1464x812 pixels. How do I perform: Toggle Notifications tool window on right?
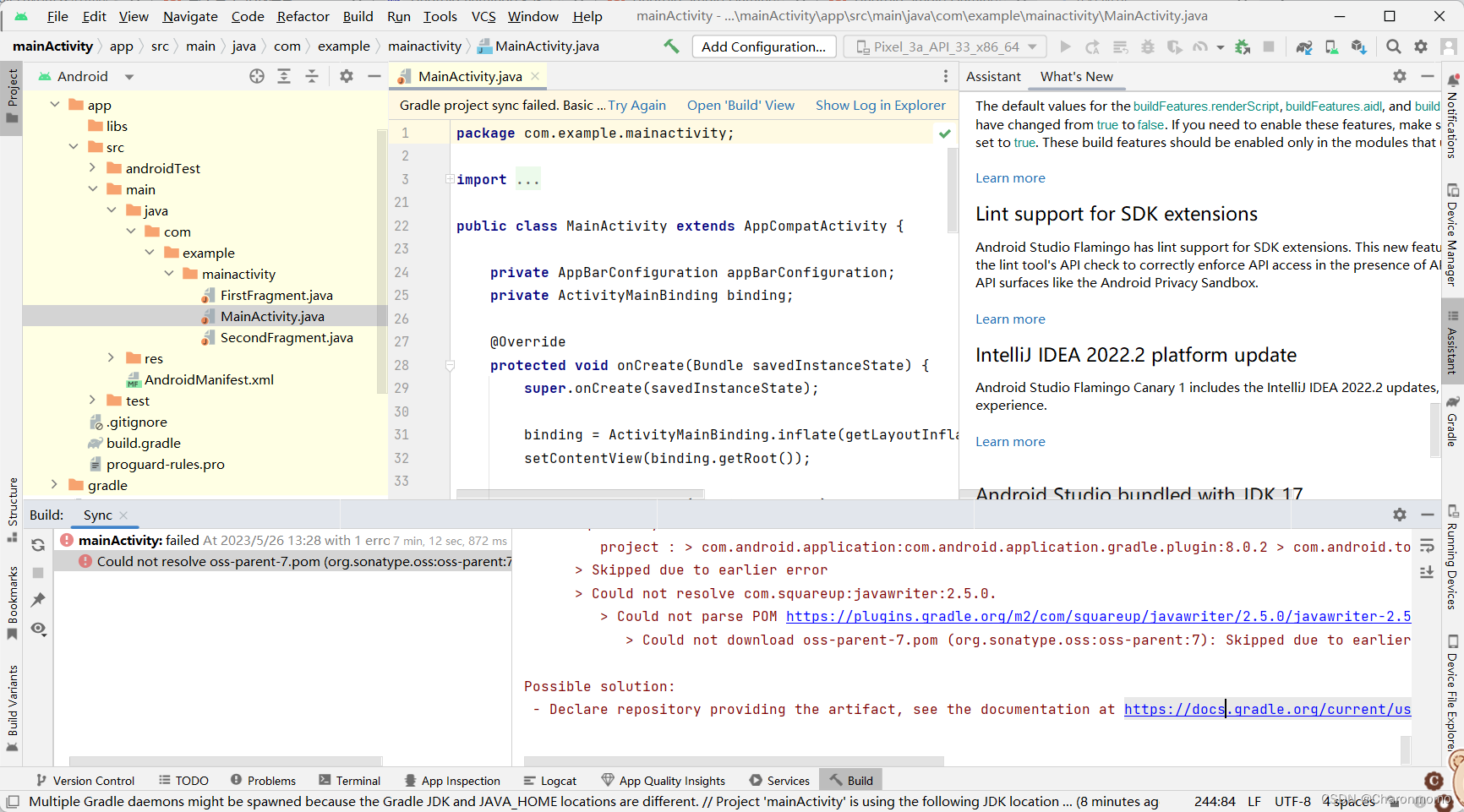click(x=1452, y=117)
